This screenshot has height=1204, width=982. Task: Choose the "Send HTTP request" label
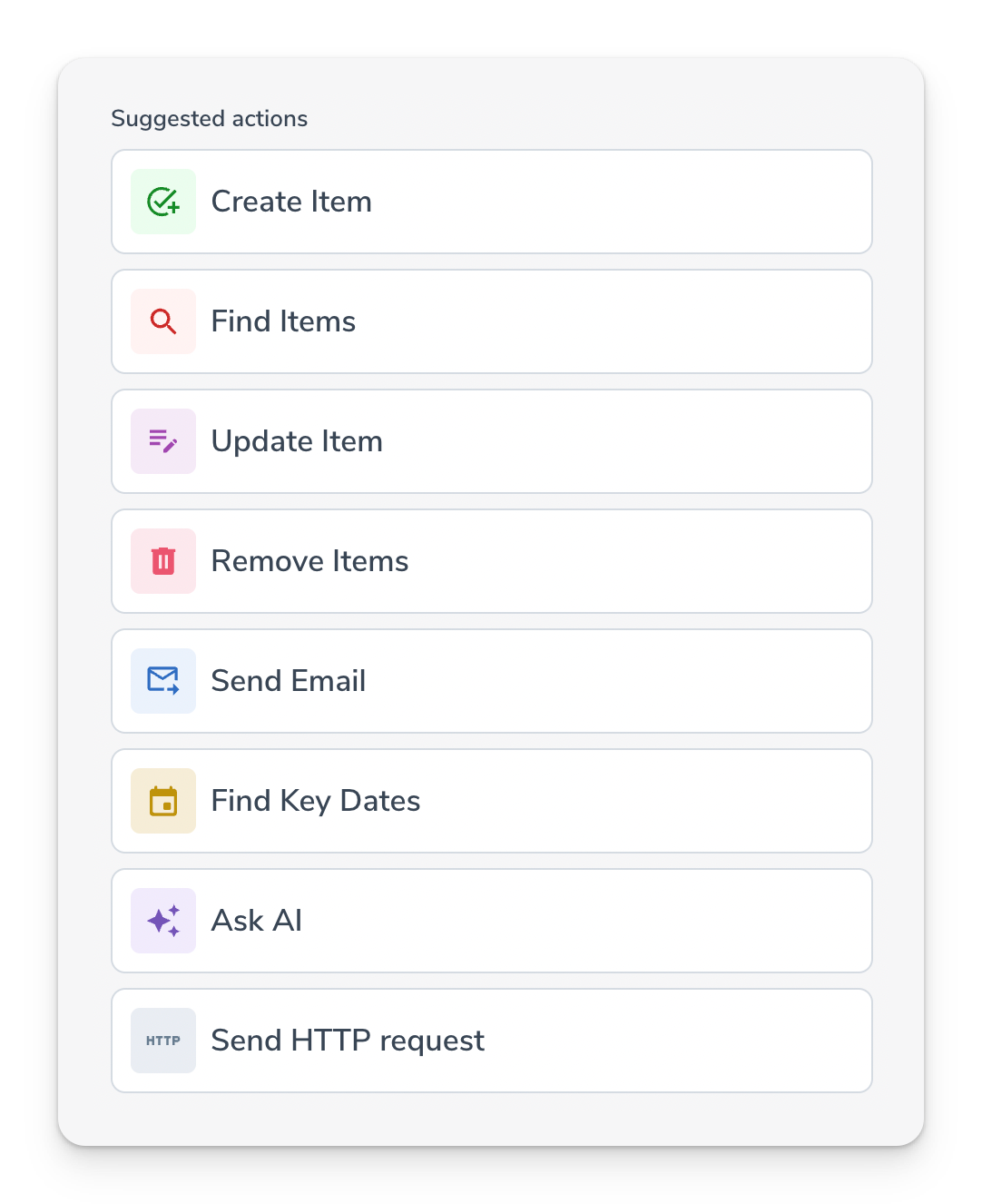click(348, 1041)
